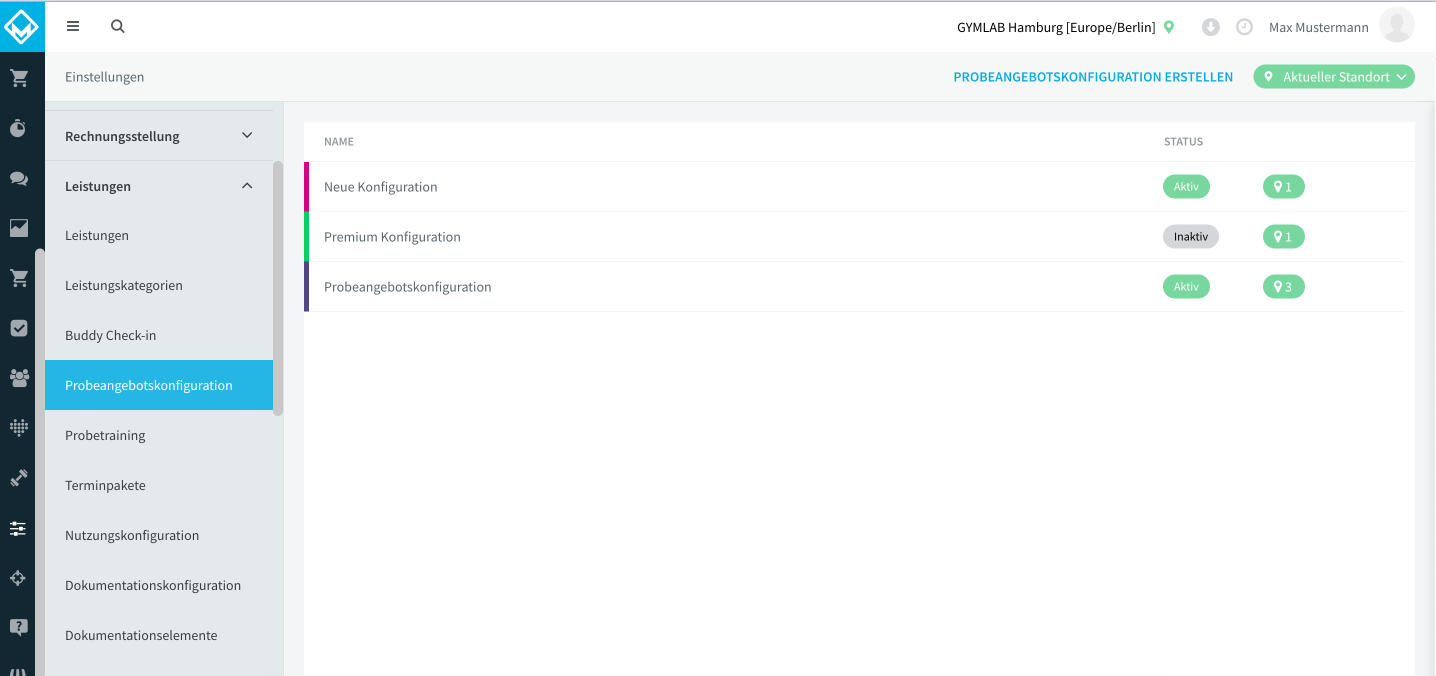Open the Probeangebotskonfiguration table row

[854, 287]
